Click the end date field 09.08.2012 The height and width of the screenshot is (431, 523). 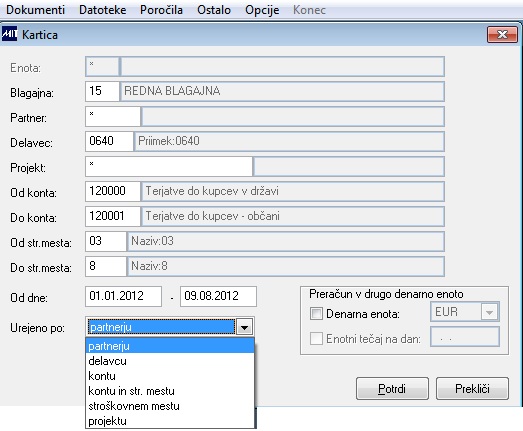point(218,296)
